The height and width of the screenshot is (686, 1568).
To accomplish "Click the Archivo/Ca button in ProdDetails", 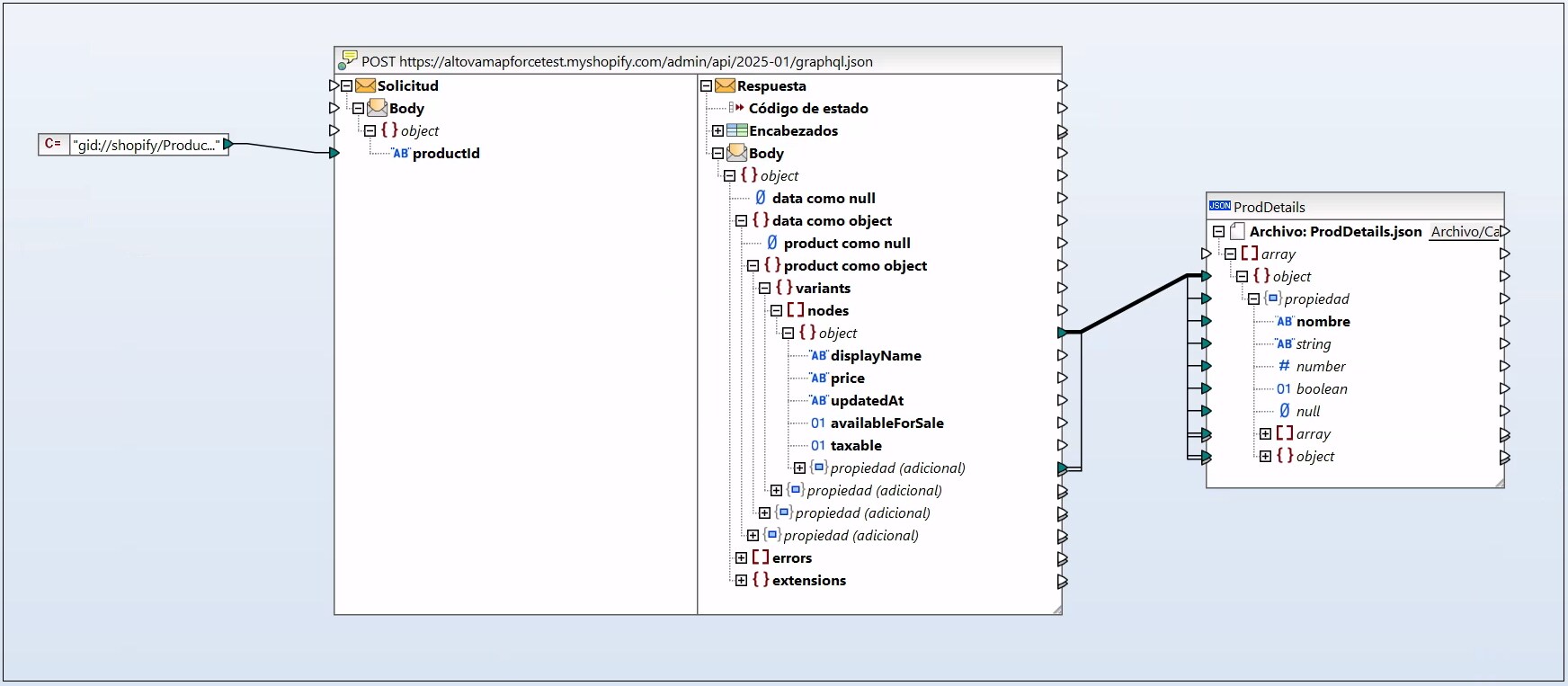I will [x=1464, y=231].
